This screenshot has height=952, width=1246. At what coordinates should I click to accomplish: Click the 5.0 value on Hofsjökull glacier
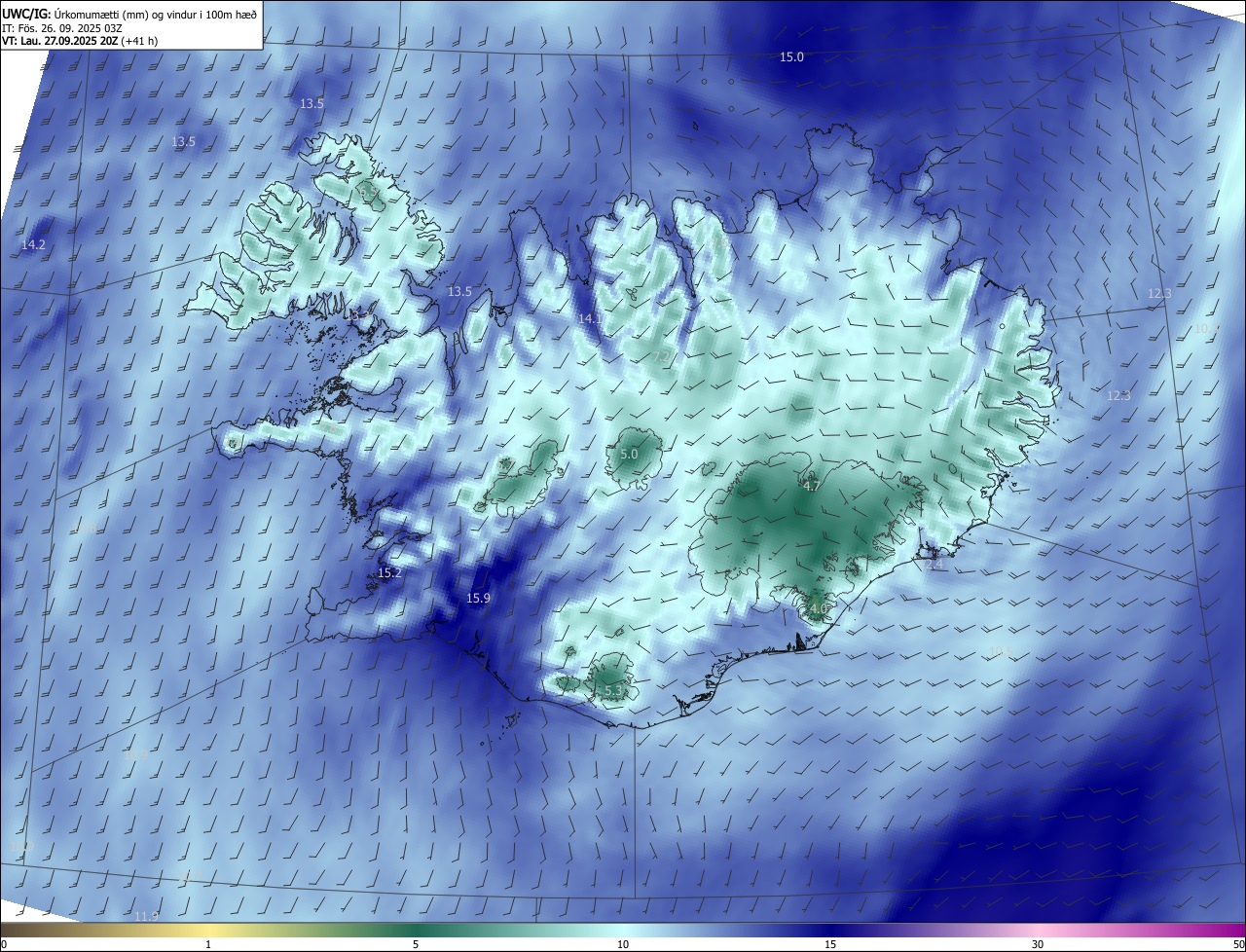click(629, 455)
